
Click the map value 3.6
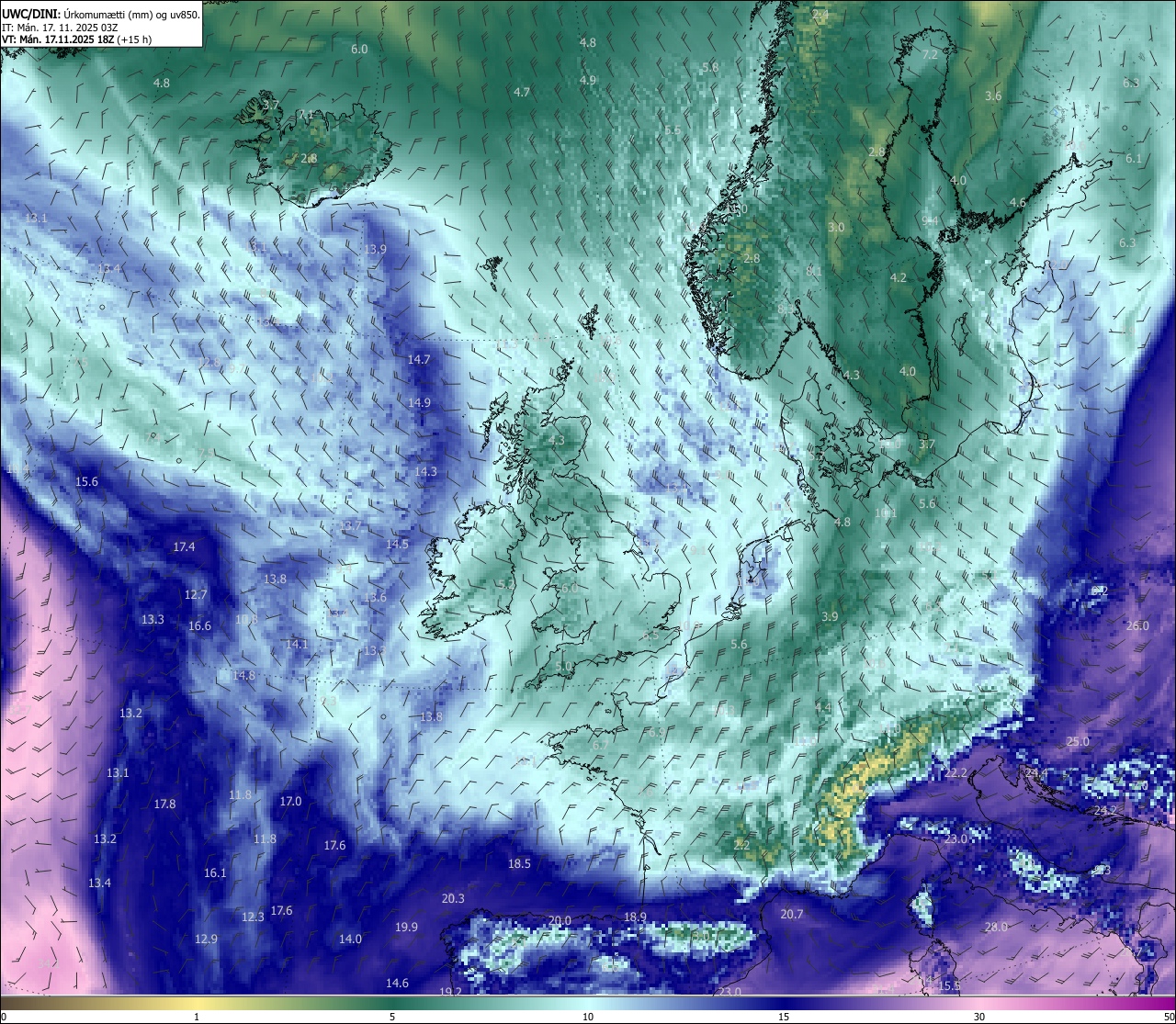click(x=993, y=96)
